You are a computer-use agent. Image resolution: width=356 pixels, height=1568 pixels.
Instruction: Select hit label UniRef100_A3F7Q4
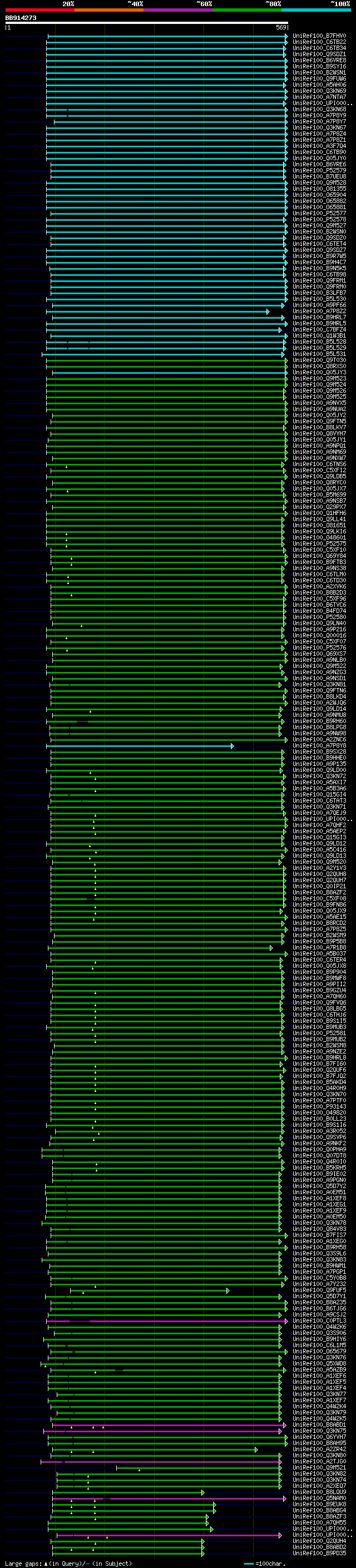pyautogui.click(x=319, y=146)
